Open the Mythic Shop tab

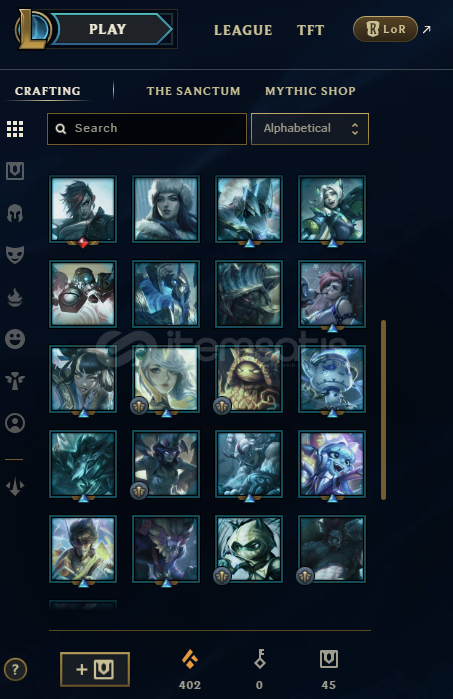[x=310, y=91]
